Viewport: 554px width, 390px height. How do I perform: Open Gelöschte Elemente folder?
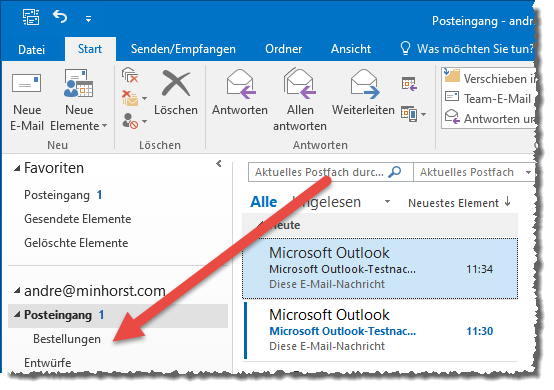click(76, 243)
